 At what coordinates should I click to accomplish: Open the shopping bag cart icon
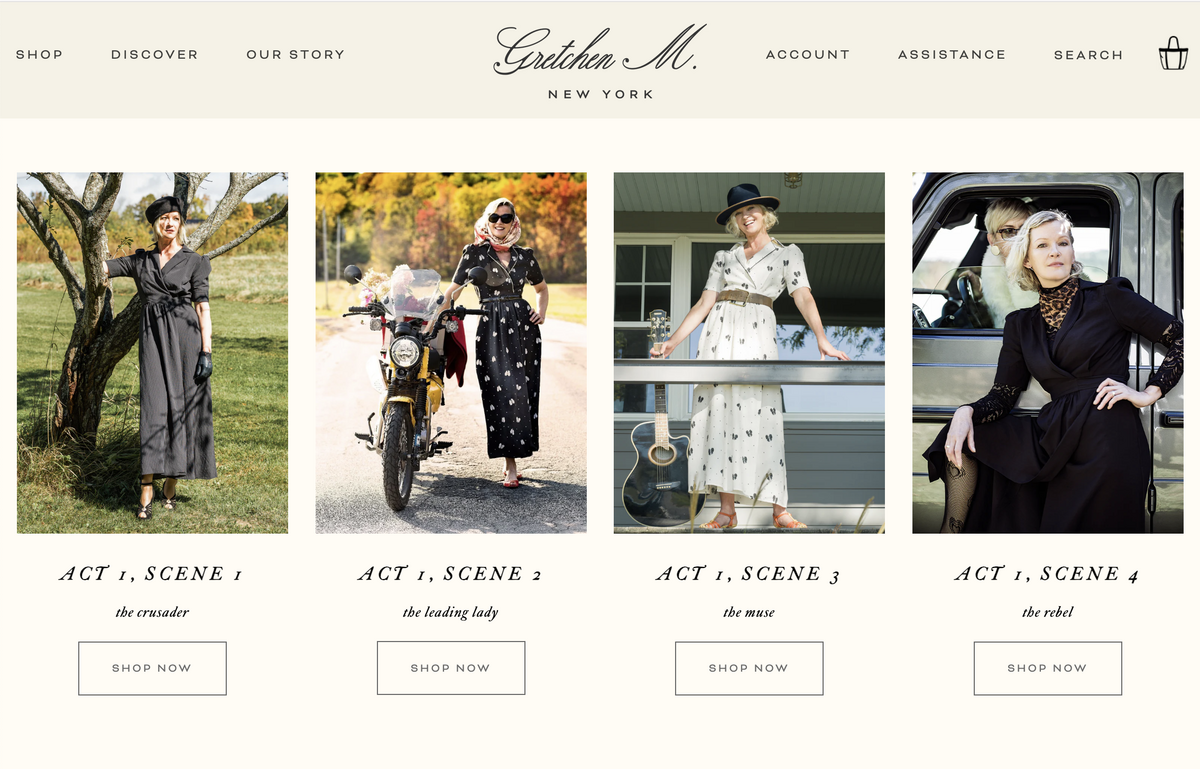pyautogui.click(x=1173, y=53)
